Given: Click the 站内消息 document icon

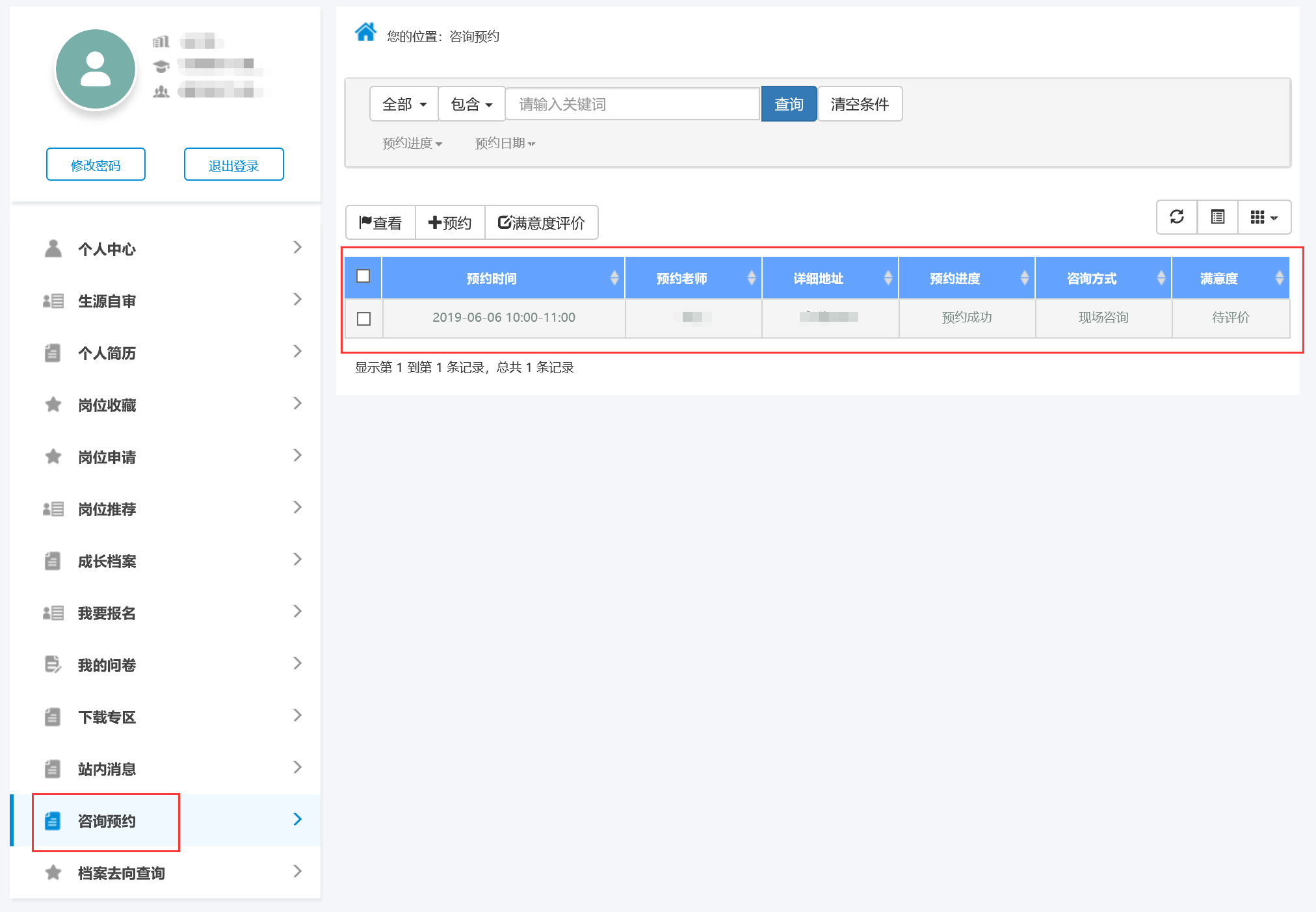Looking at the screenshot, I should tap(53, 769).
